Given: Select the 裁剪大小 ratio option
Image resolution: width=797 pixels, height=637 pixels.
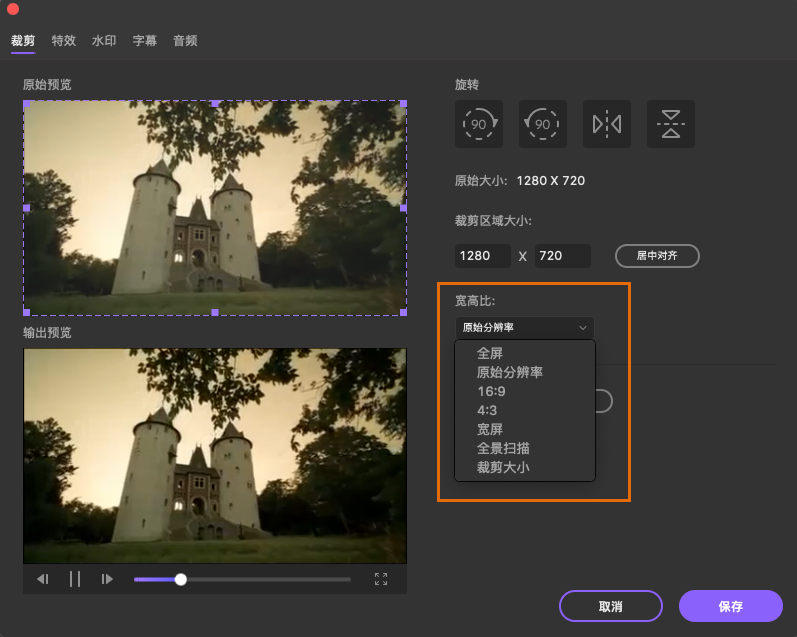Looking at the screenshot, I should point(503,467).
